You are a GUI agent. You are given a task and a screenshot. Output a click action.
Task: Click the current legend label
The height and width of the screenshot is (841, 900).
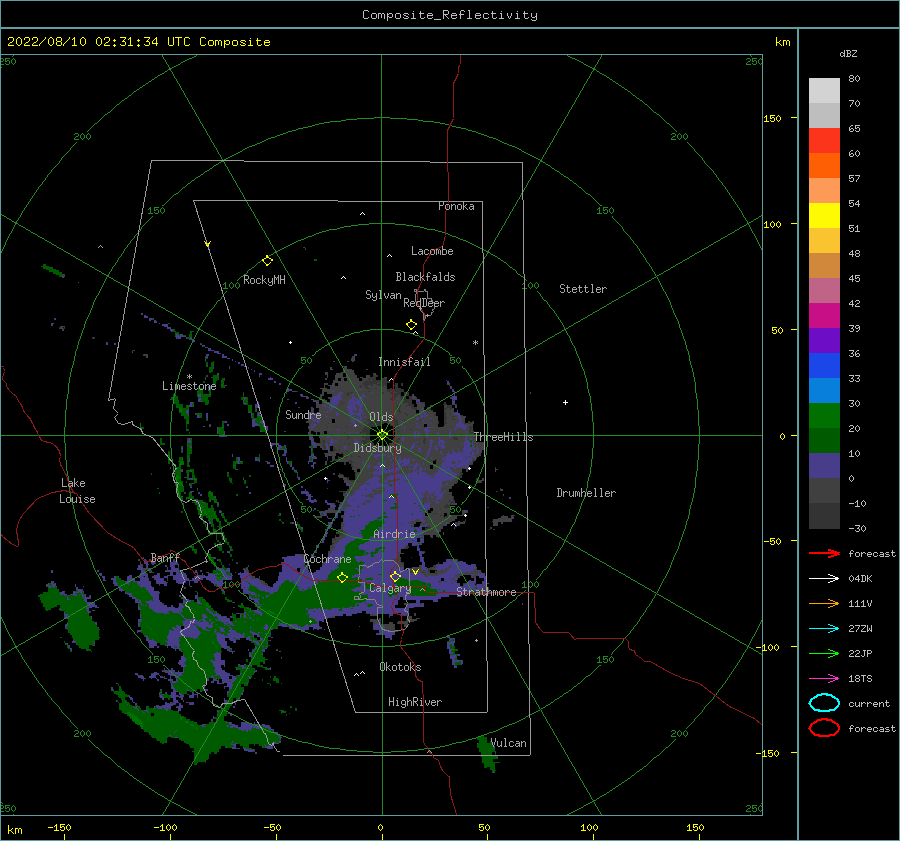tap(869, 703)
